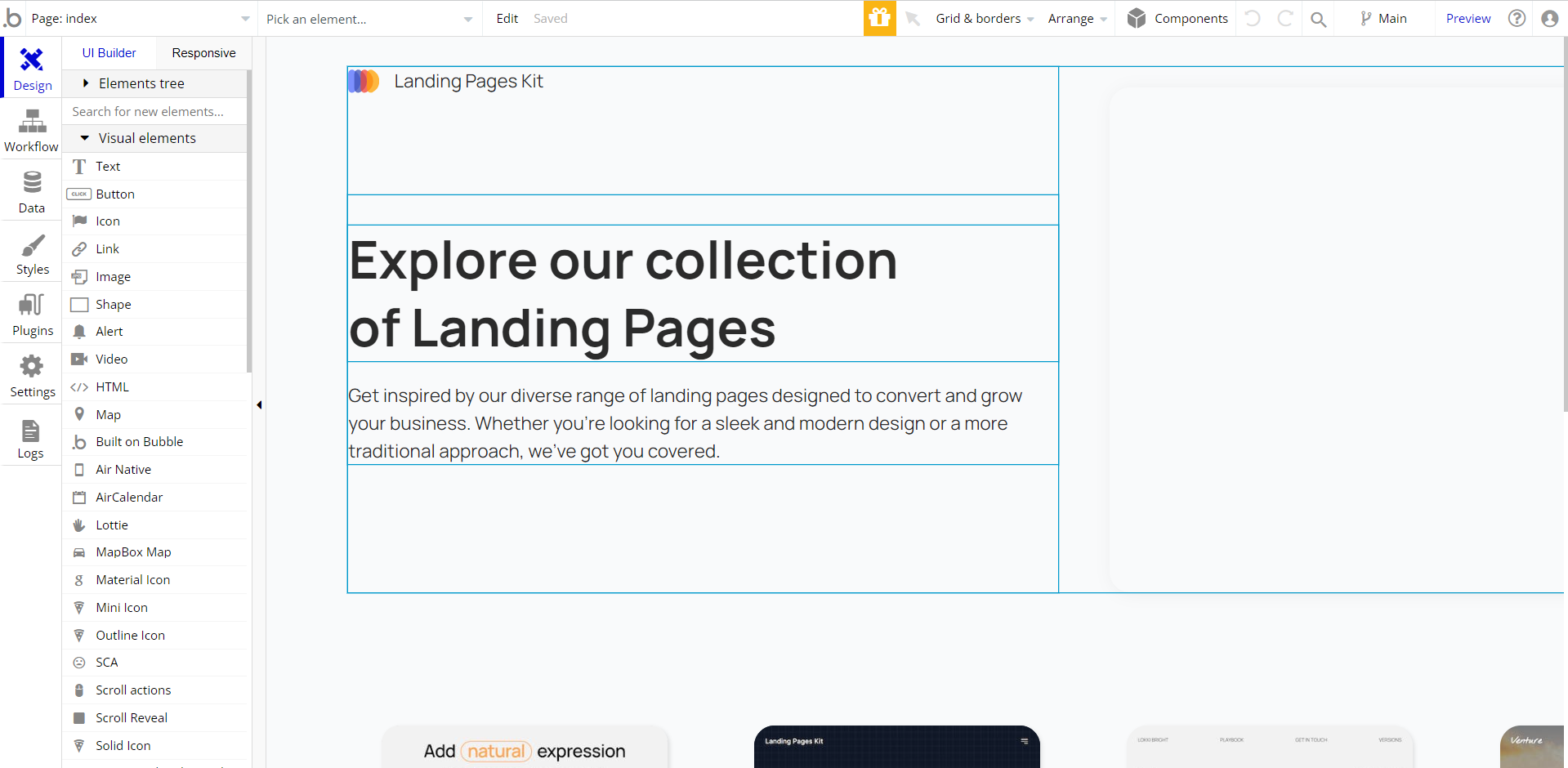Select the Image element
Image resolution: width=1568 pixels, height=768 pixels.
[x=155, y=277]
